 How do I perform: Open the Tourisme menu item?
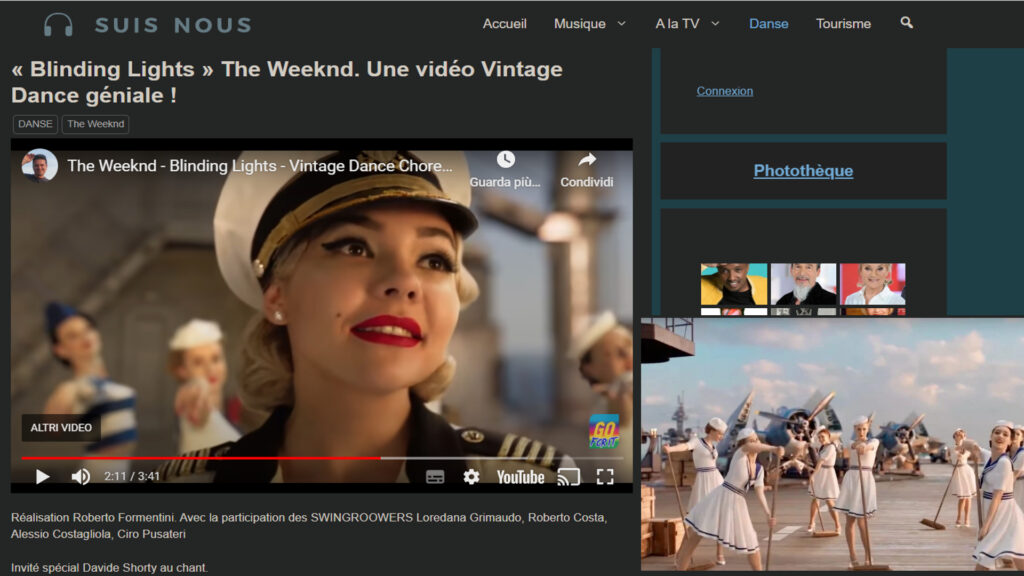pos(843,24)
